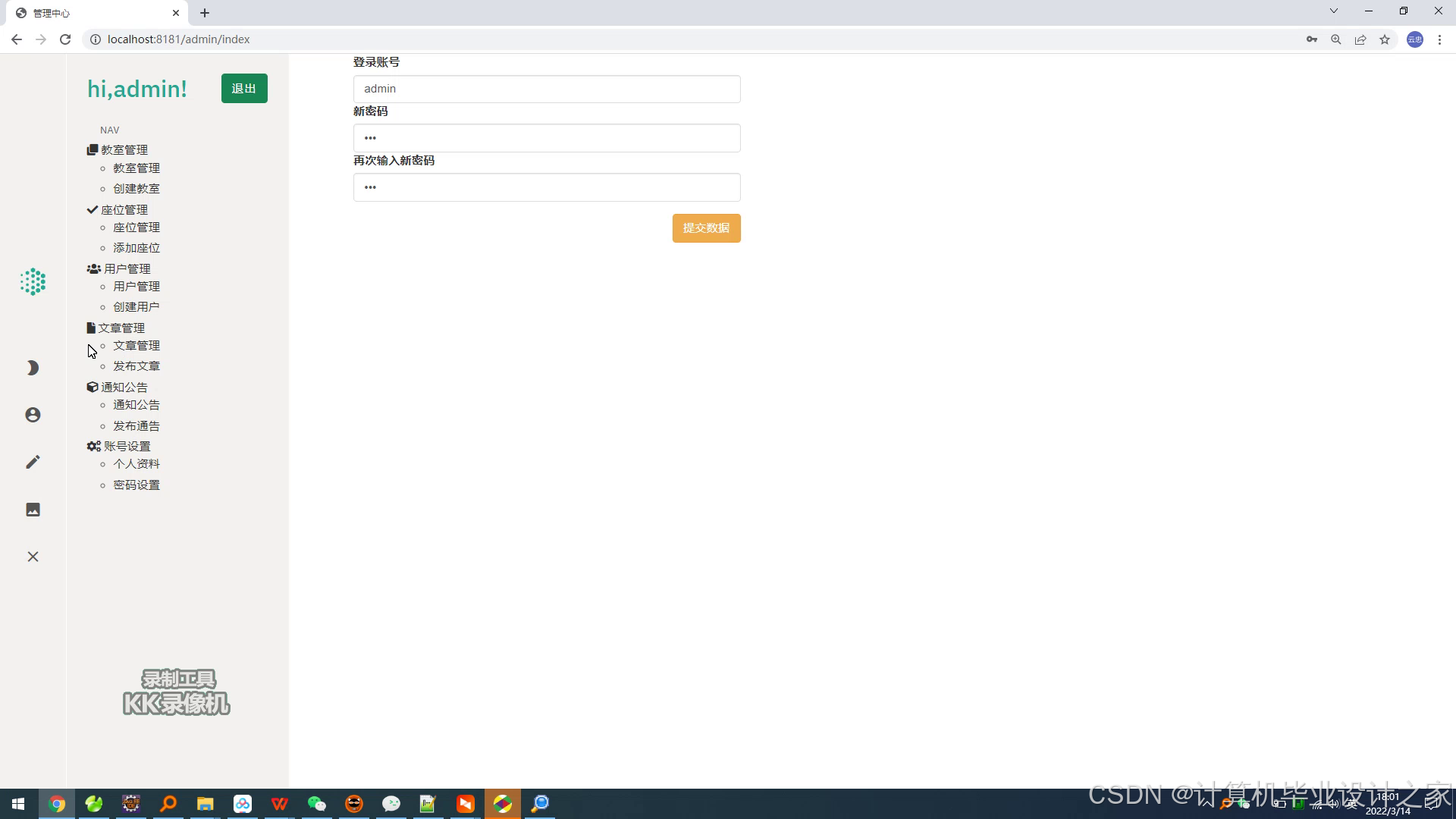Open the 创建教室 link

(136, 189)
